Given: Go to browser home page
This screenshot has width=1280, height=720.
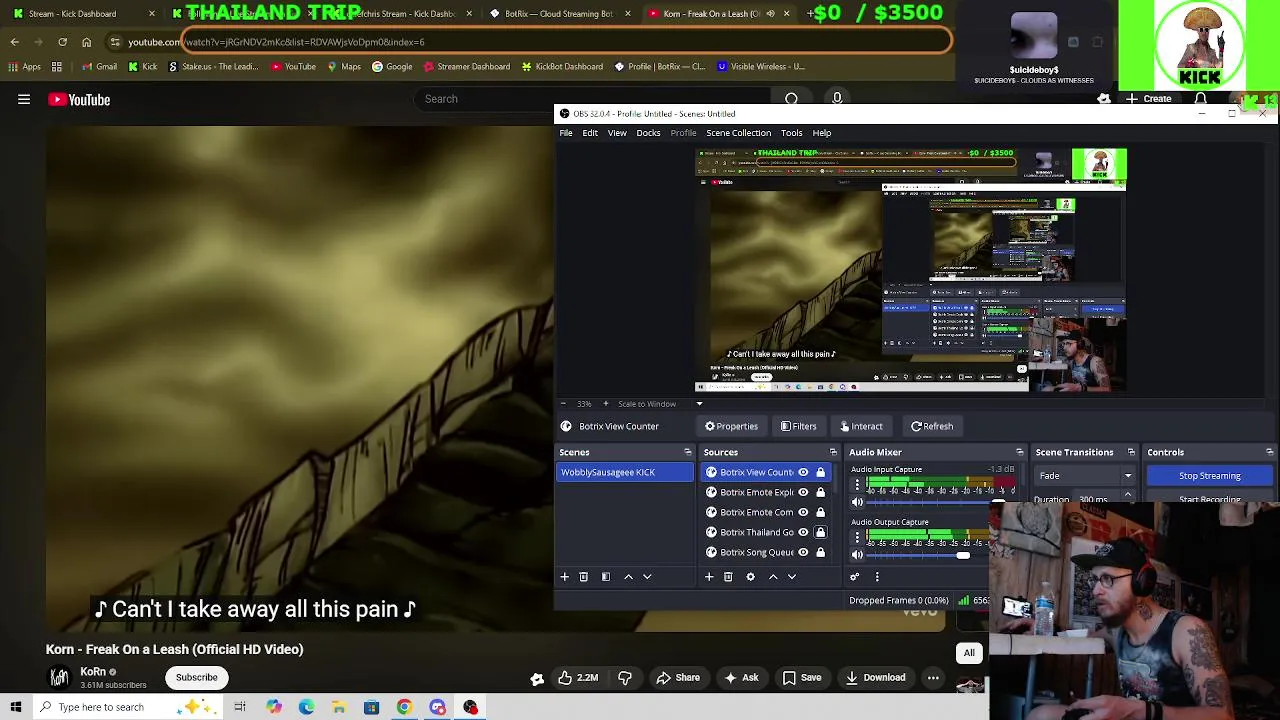Looking at the screenshot, I should (x=86, y=42).
